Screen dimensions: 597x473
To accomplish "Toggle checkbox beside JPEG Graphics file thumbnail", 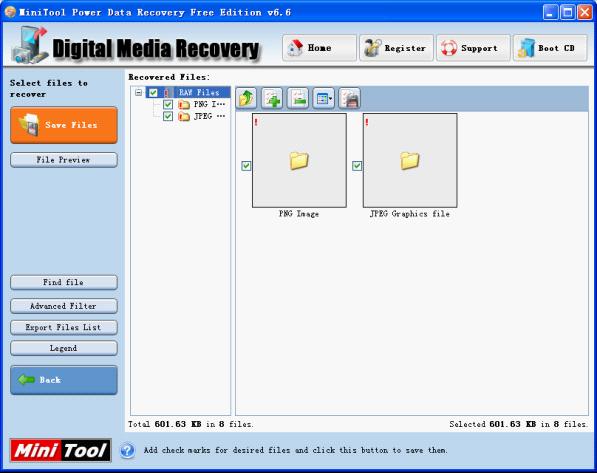I will click(357, 166).
